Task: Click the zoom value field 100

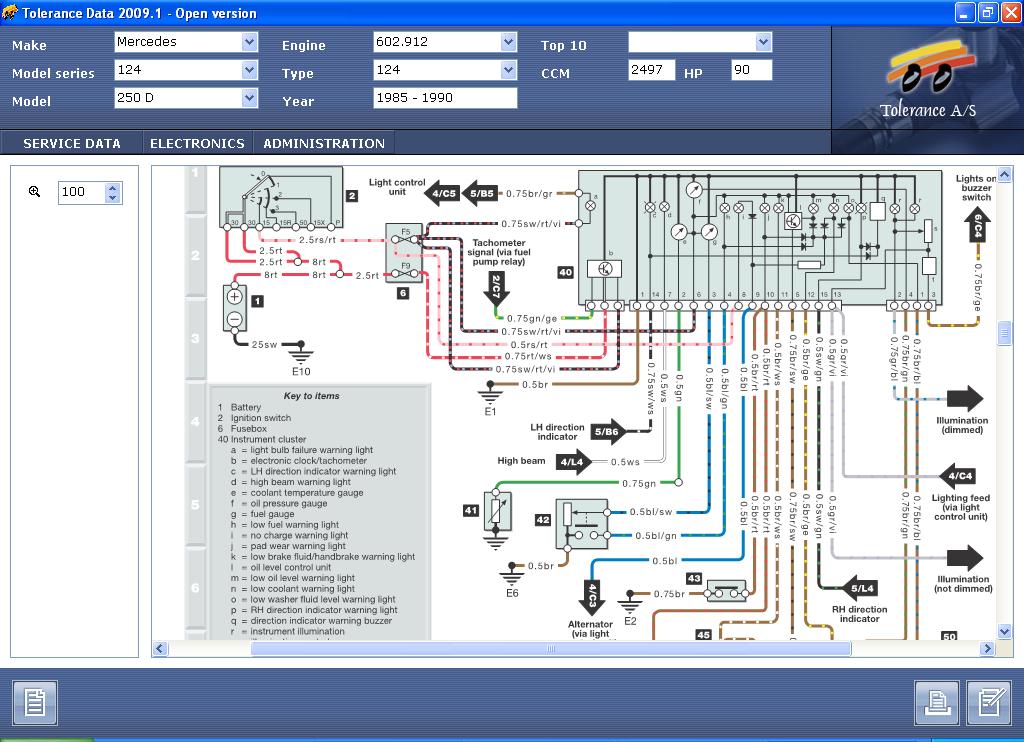Action: tap(82, 192)
